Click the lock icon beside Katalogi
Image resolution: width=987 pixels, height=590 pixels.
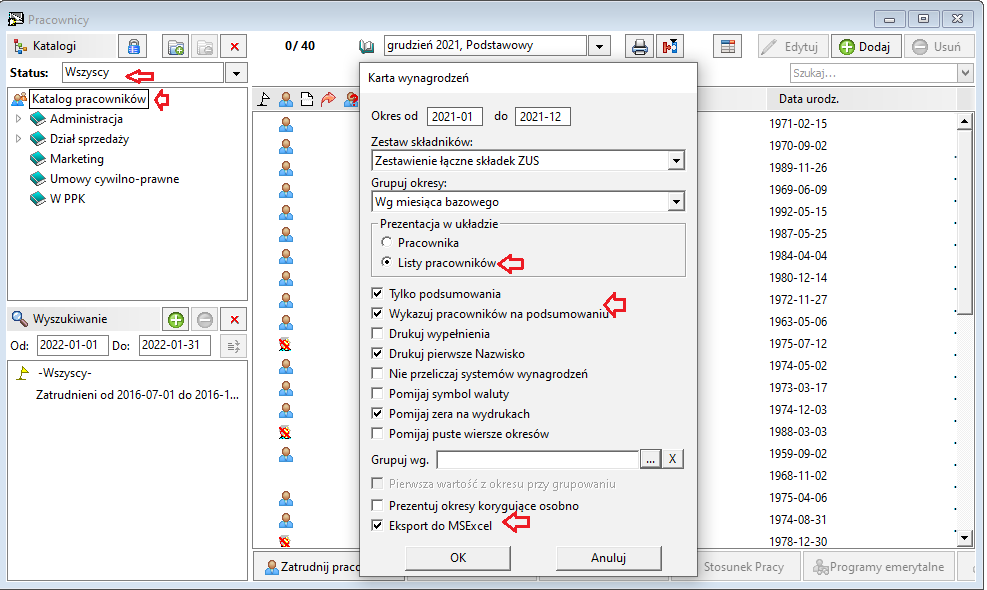click(133, 47)
